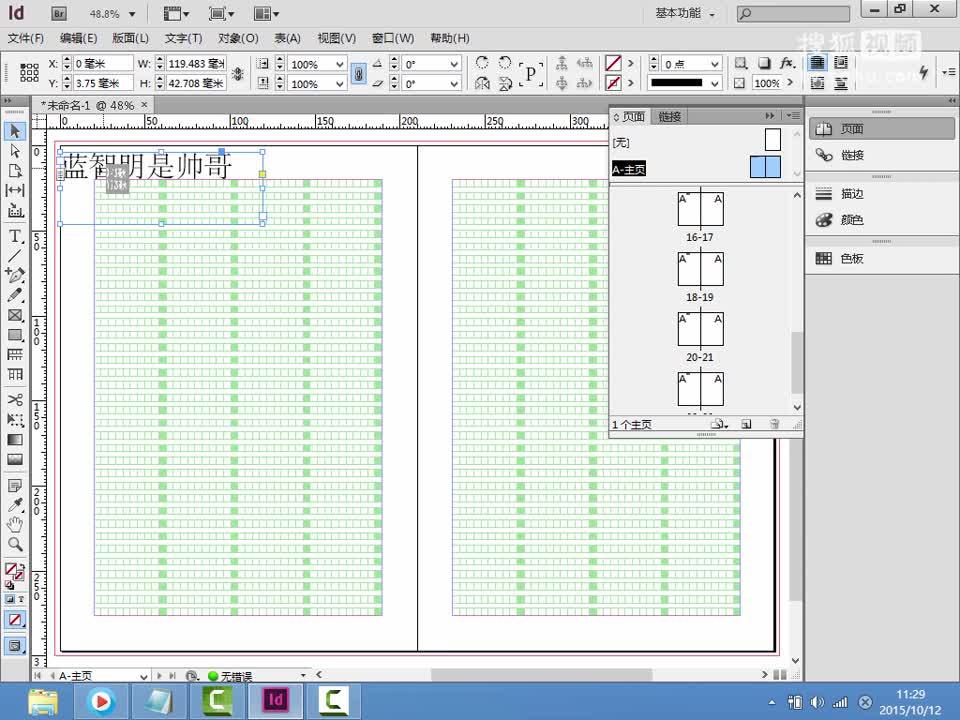Create a new page in the Pages panel
Screen dimensions: 960x720
(x=746, y=423)
